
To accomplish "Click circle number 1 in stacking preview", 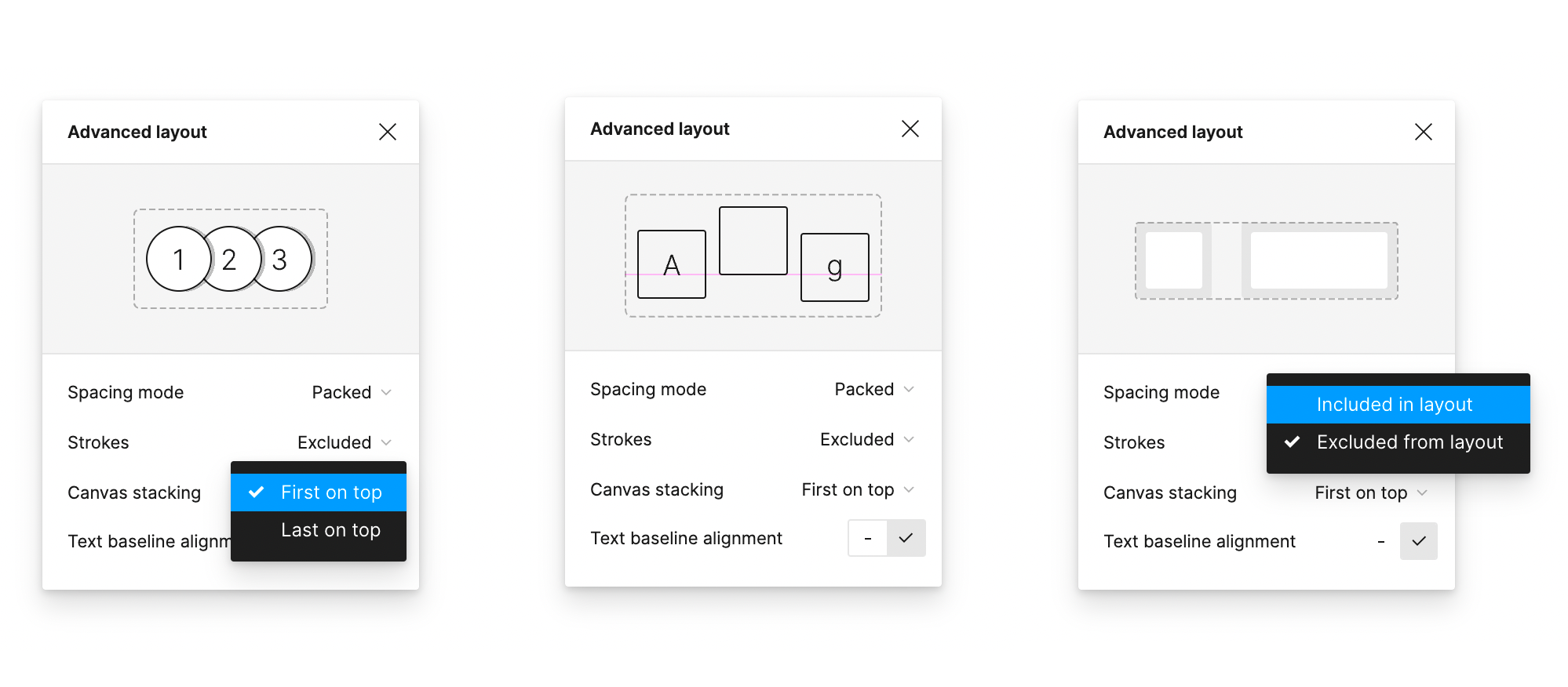I will tap(179, 259).
